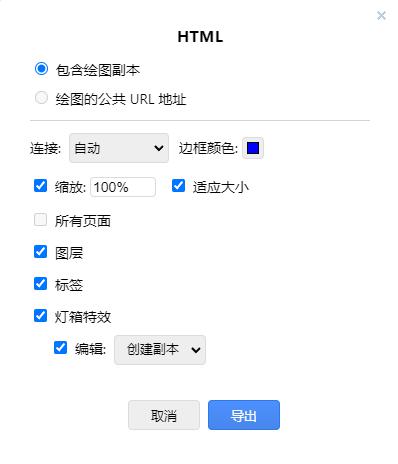398x464 pixels.
Task: Click the blue 导出 button
Action: 244,415
